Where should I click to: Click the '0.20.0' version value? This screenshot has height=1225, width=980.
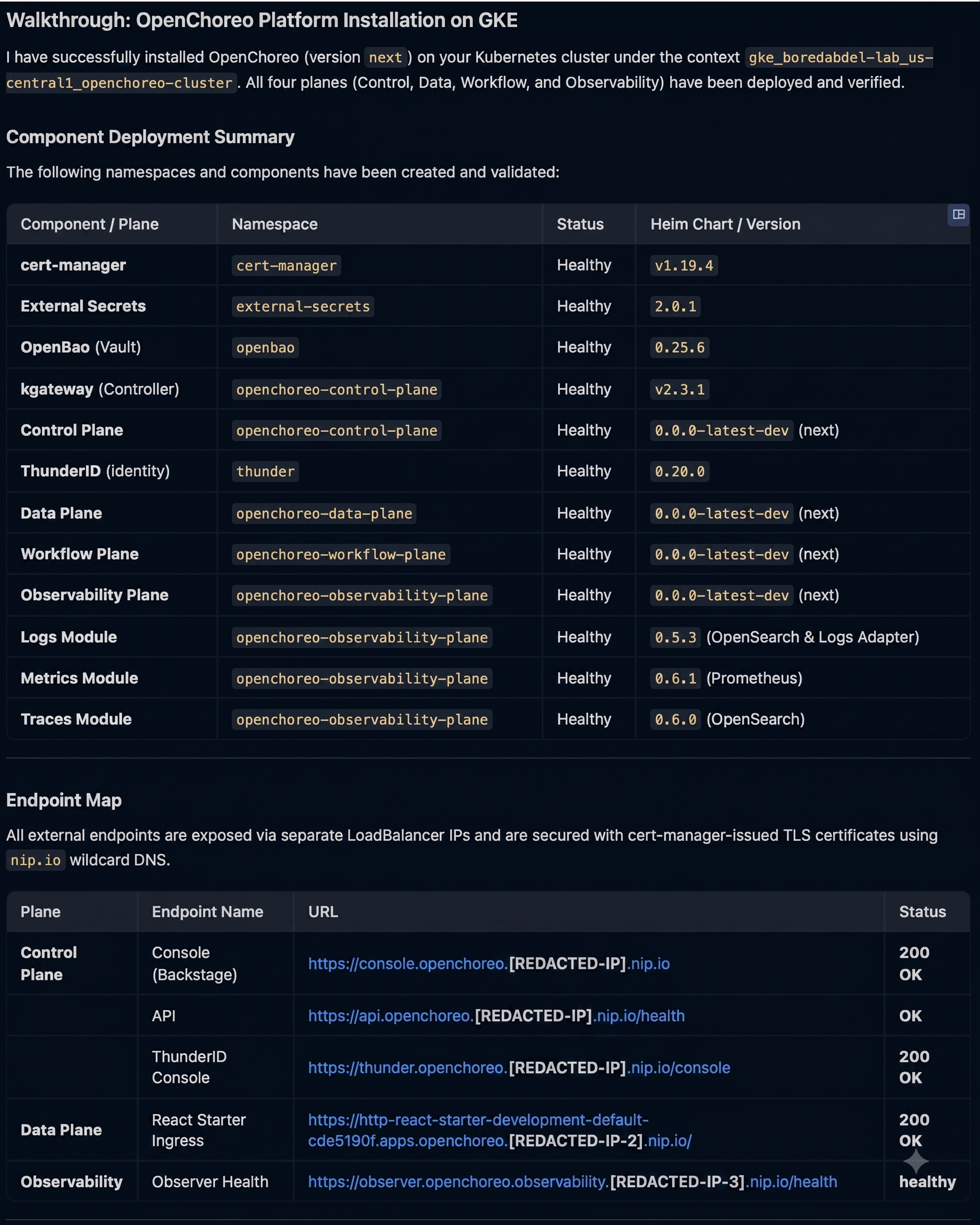[680, 471]
